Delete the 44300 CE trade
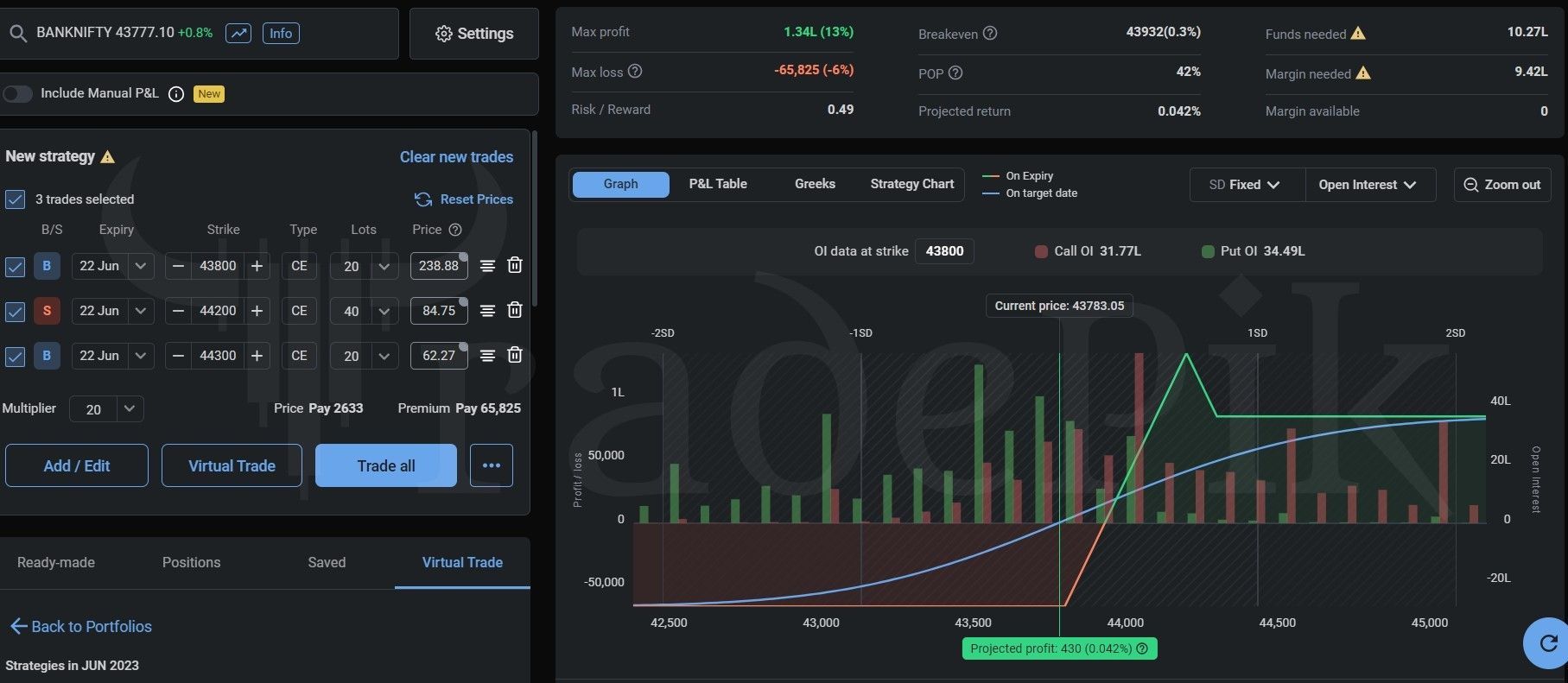1568x683 pixels. coord(515,355)
